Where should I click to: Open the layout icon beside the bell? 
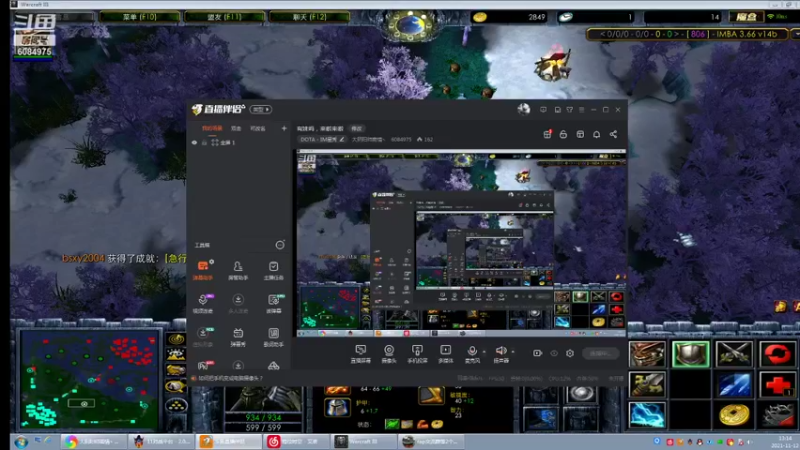click(x=580, y=134)
